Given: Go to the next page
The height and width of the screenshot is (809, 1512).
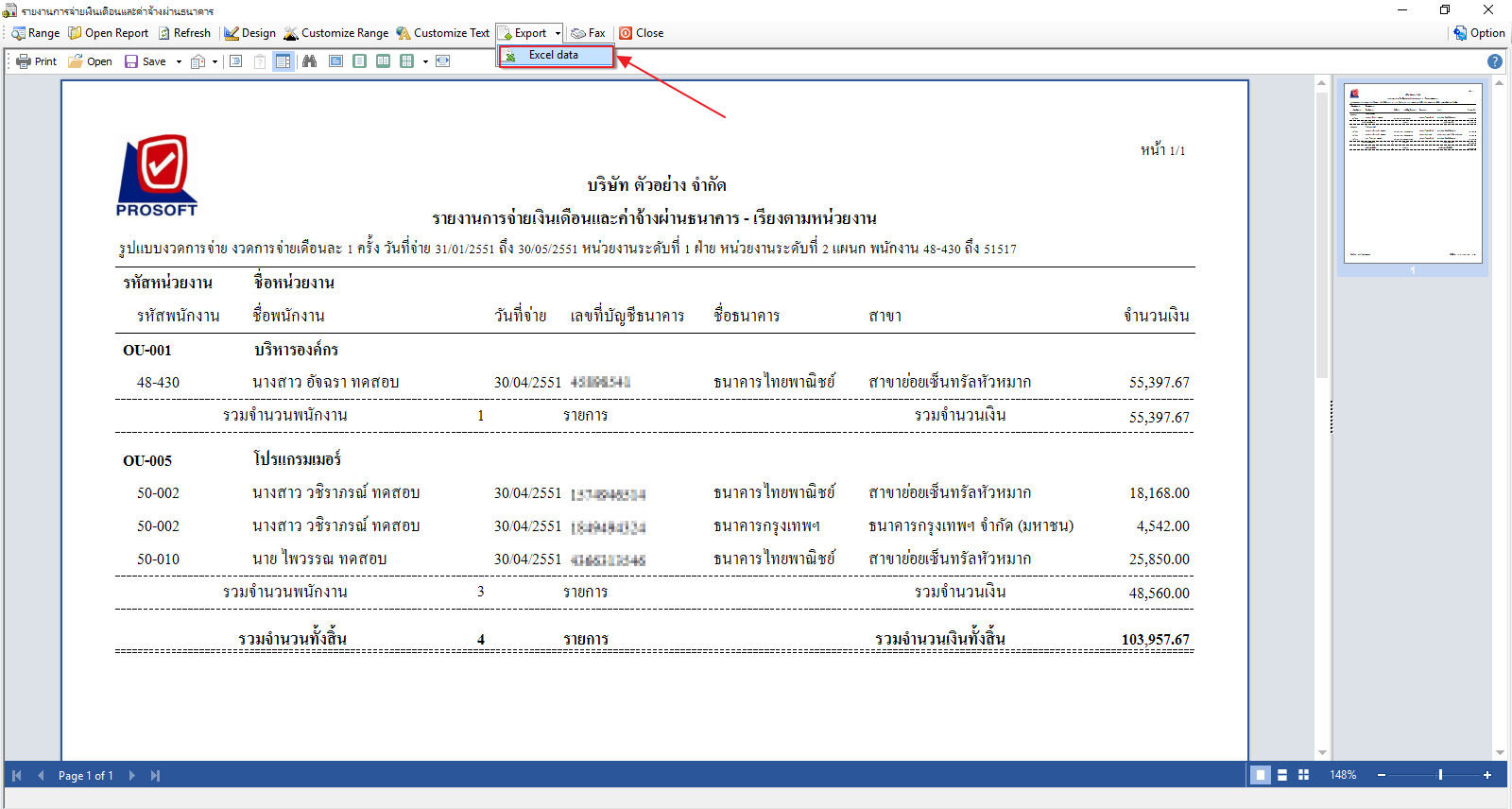Looking at the screenshot, I should click(131, 776).
